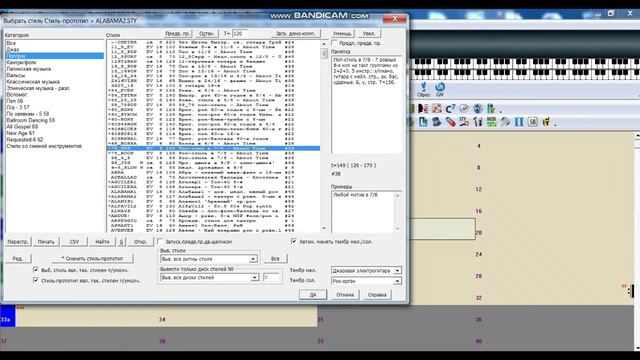Click the styles list scroll-down arrow
This screenshot has height=360, width=640.
(324, 228)
